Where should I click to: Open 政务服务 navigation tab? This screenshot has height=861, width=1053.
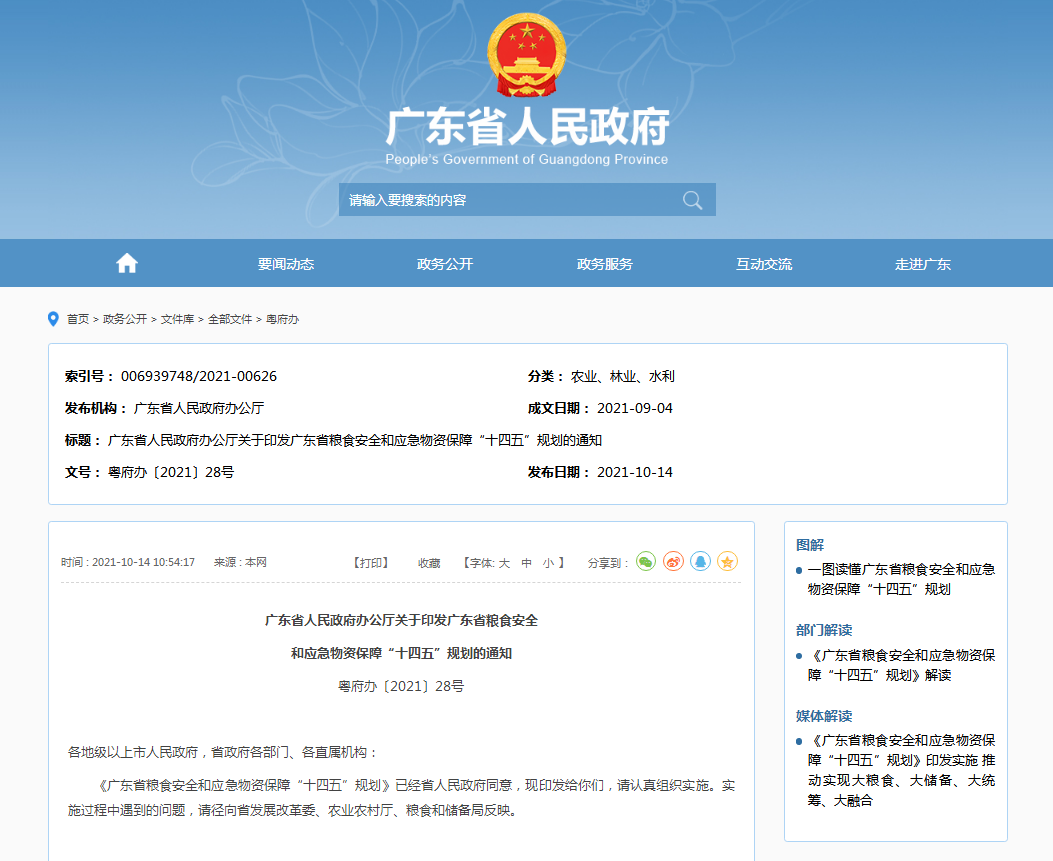pos(605,264)
